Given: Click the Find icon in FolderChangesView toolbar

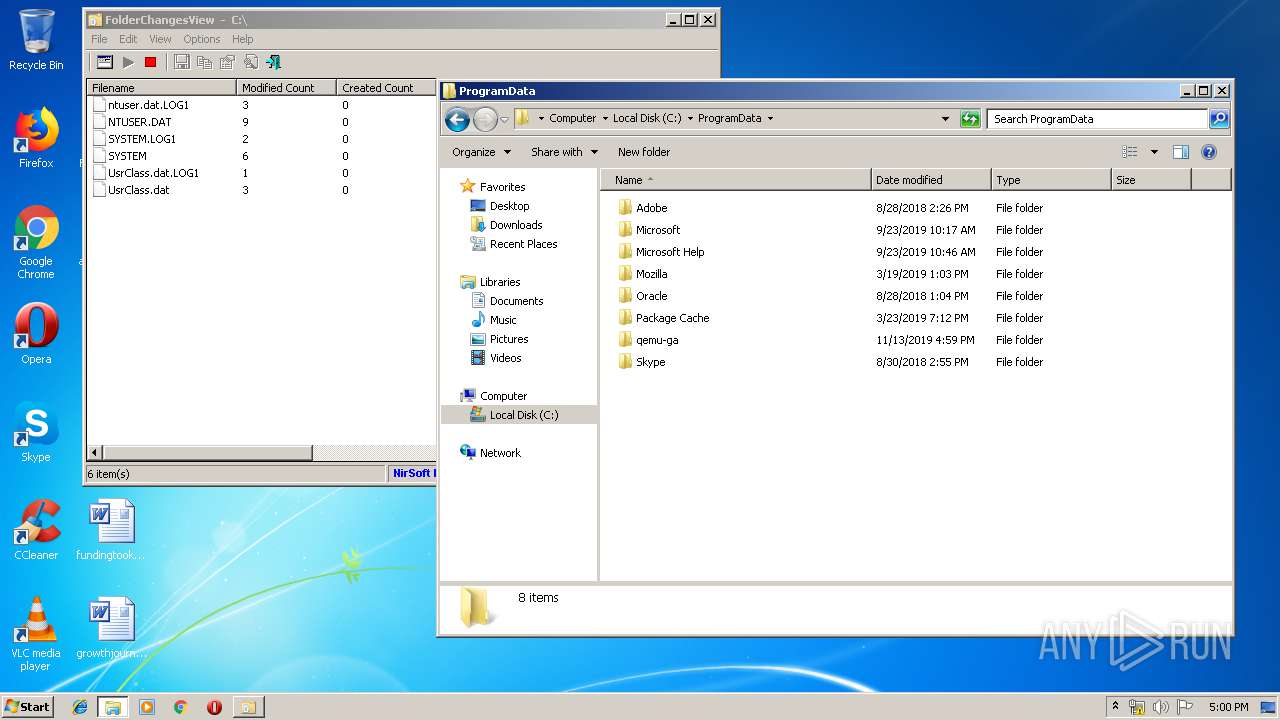Looking at the screenshot, I should point(250,62).
